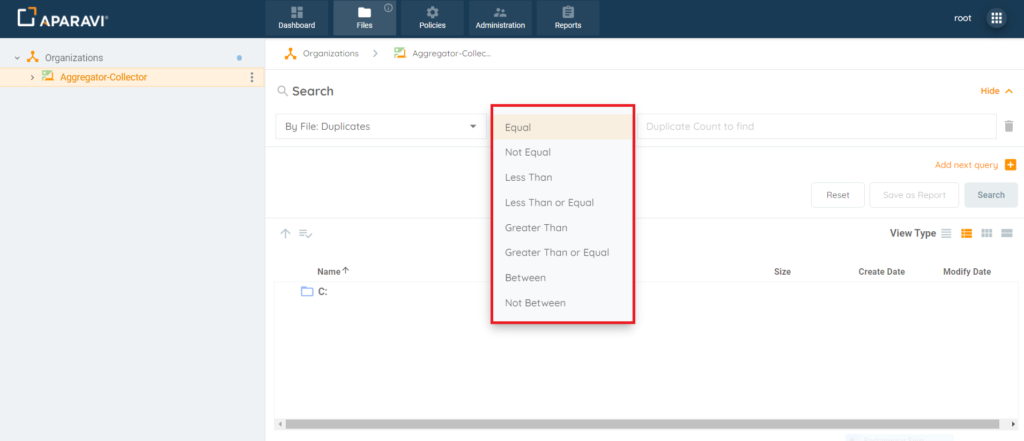Choose the Not Between operator option
This screenshot has height=441, width=1024.
(535, 303)
